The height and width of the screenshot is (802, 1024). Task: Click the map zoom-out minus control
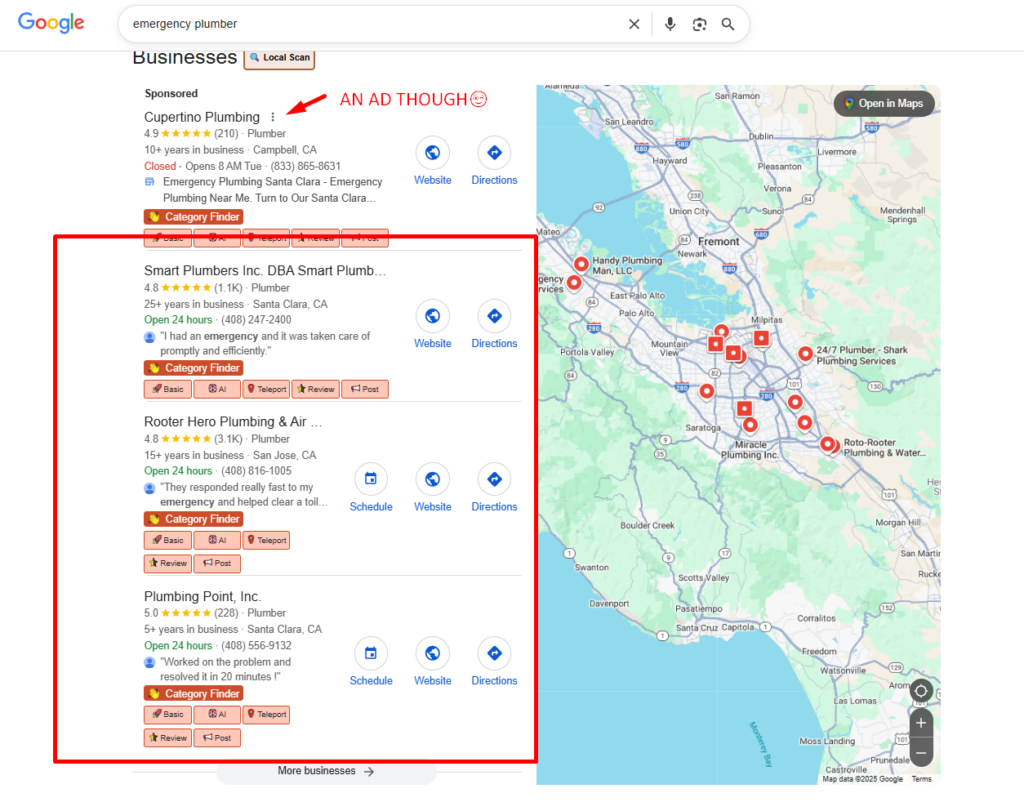point(920,750)
